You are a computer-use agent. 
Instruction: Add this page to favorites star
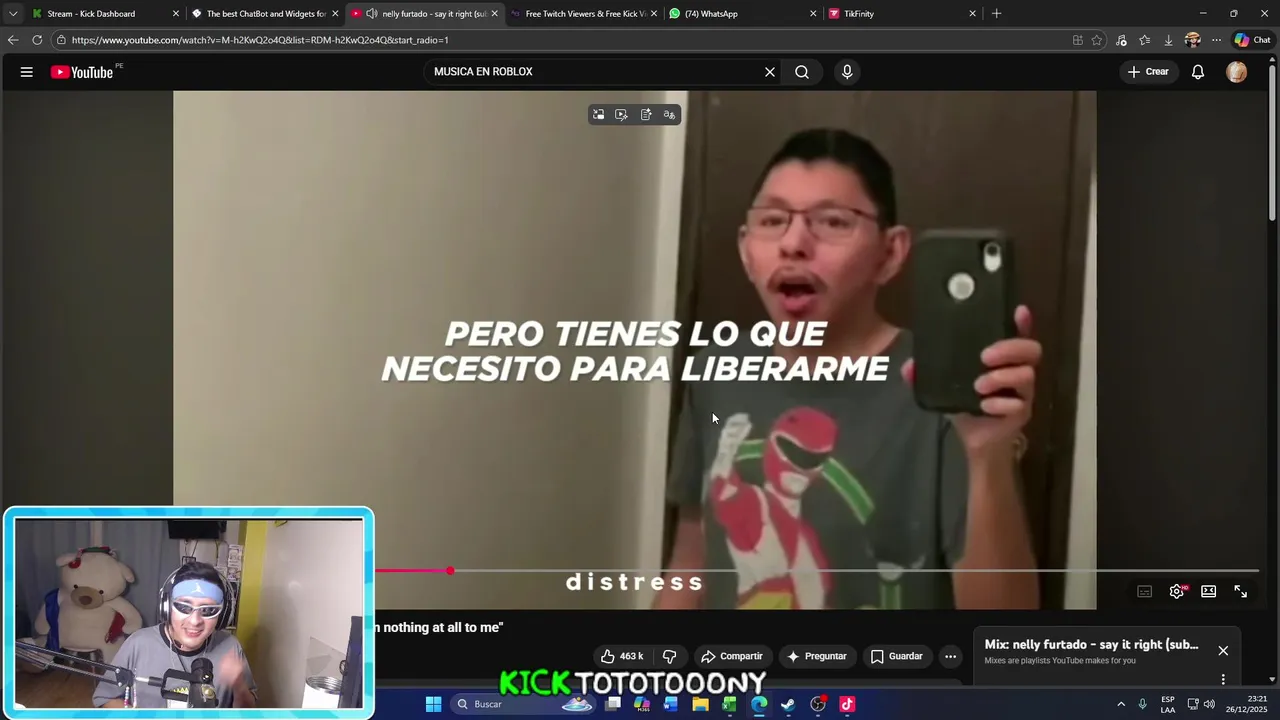point(1097,40)
